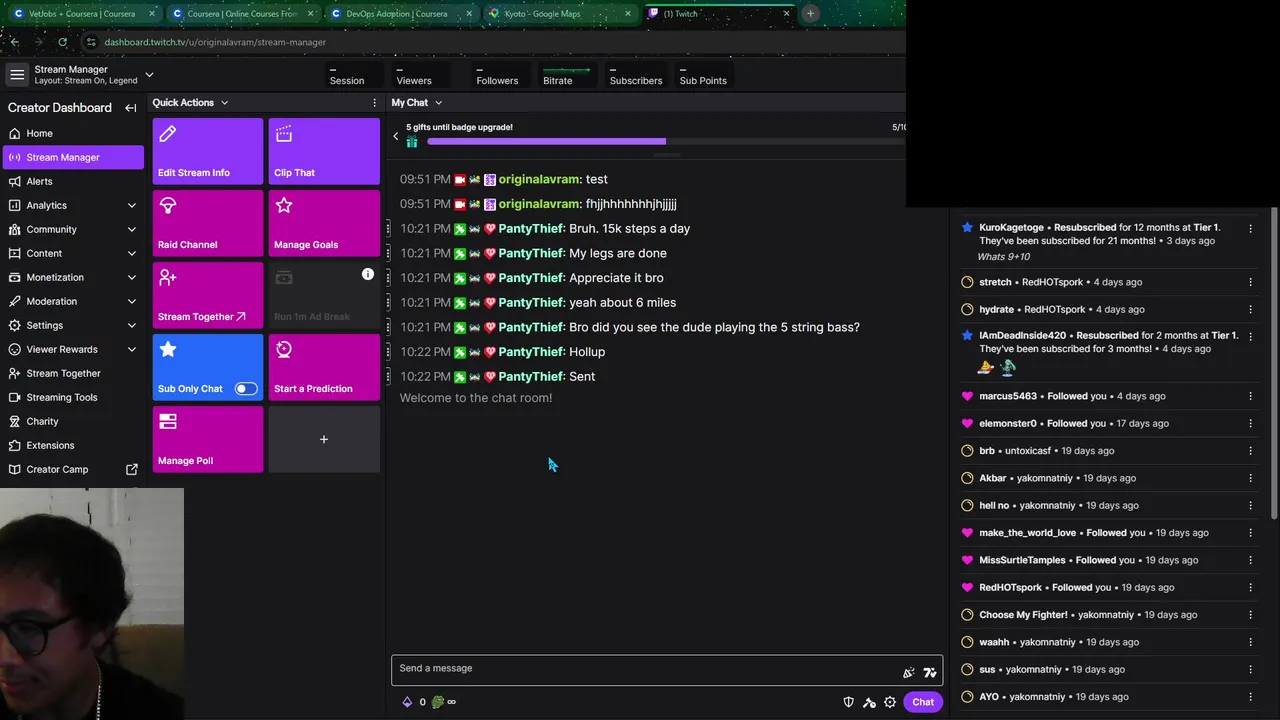Collapse the Creator Dashboard sidebar
This screenshot has width=1280, height=720.
(131, 108)
